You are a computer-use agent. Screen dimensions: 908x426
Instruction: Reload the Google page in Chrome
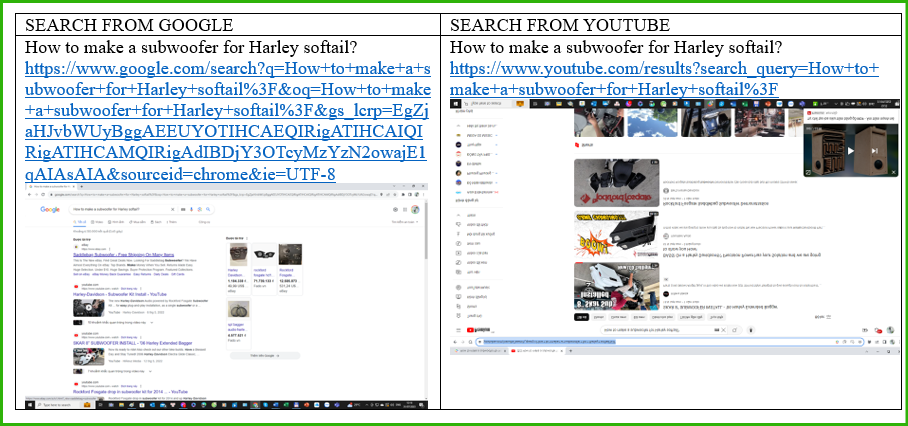pyautogui.click(x=43, y=195)
